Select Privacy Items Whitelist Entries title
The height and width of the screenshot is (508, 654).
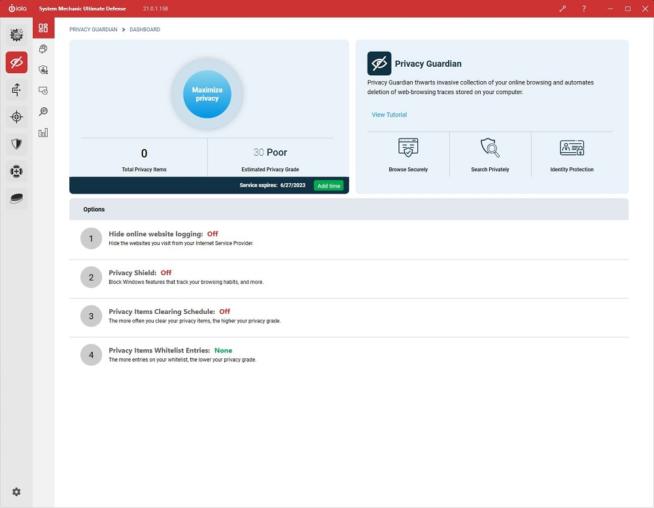159,350
